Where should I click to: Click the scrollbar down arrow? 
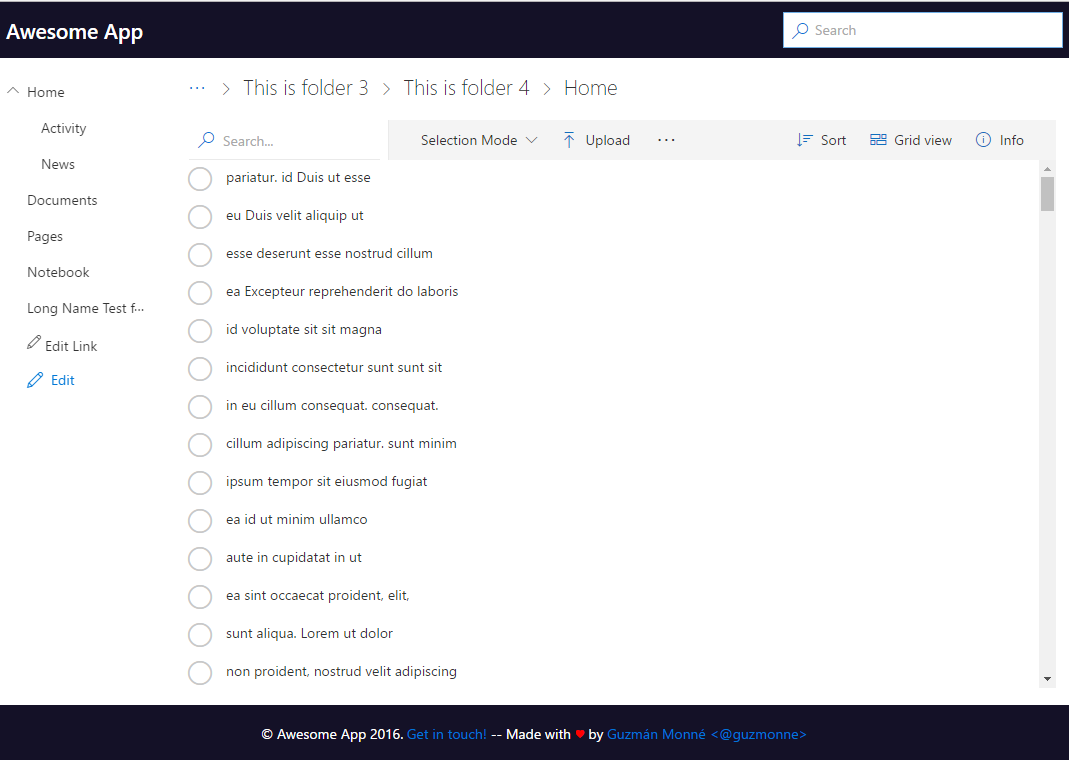point(1047,679)
